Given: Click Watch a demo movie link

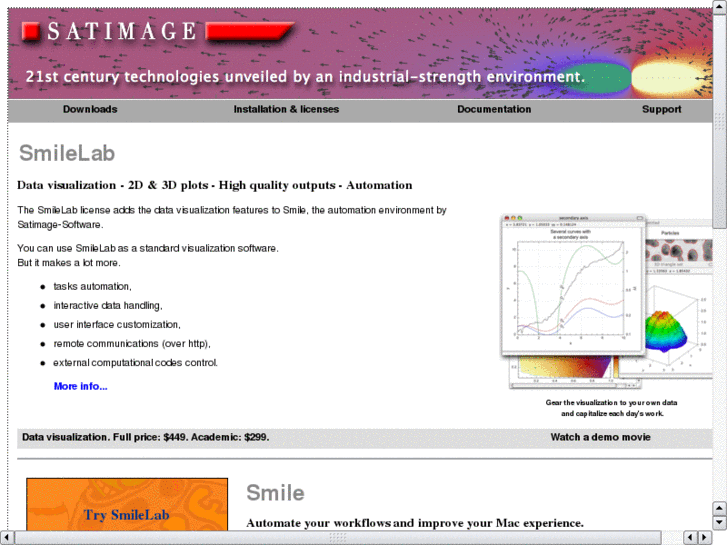Looking at the screenshot, I should point(600,437).
